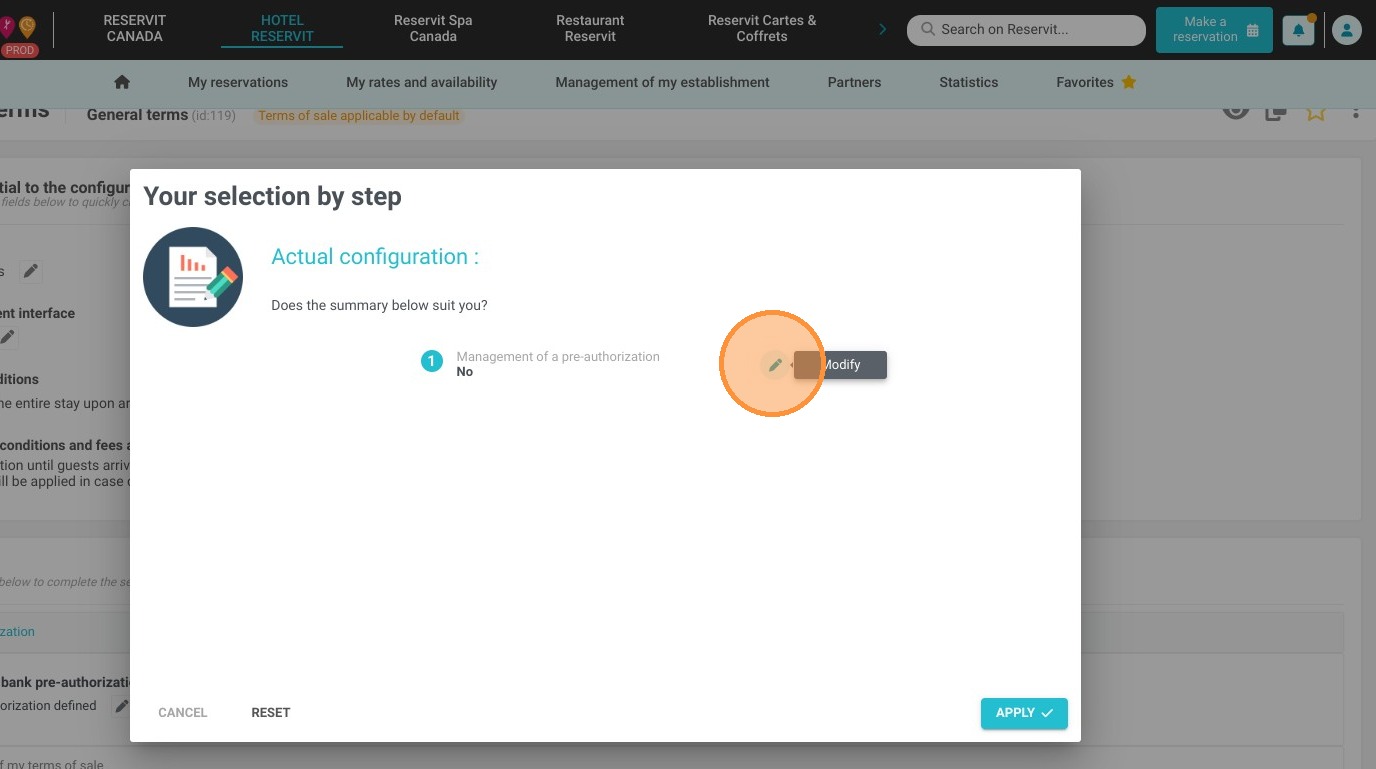The width and height of the screenshot is (1376, 769).
Task: Open the Favorites menu
Action: [x=1096, y=82]
